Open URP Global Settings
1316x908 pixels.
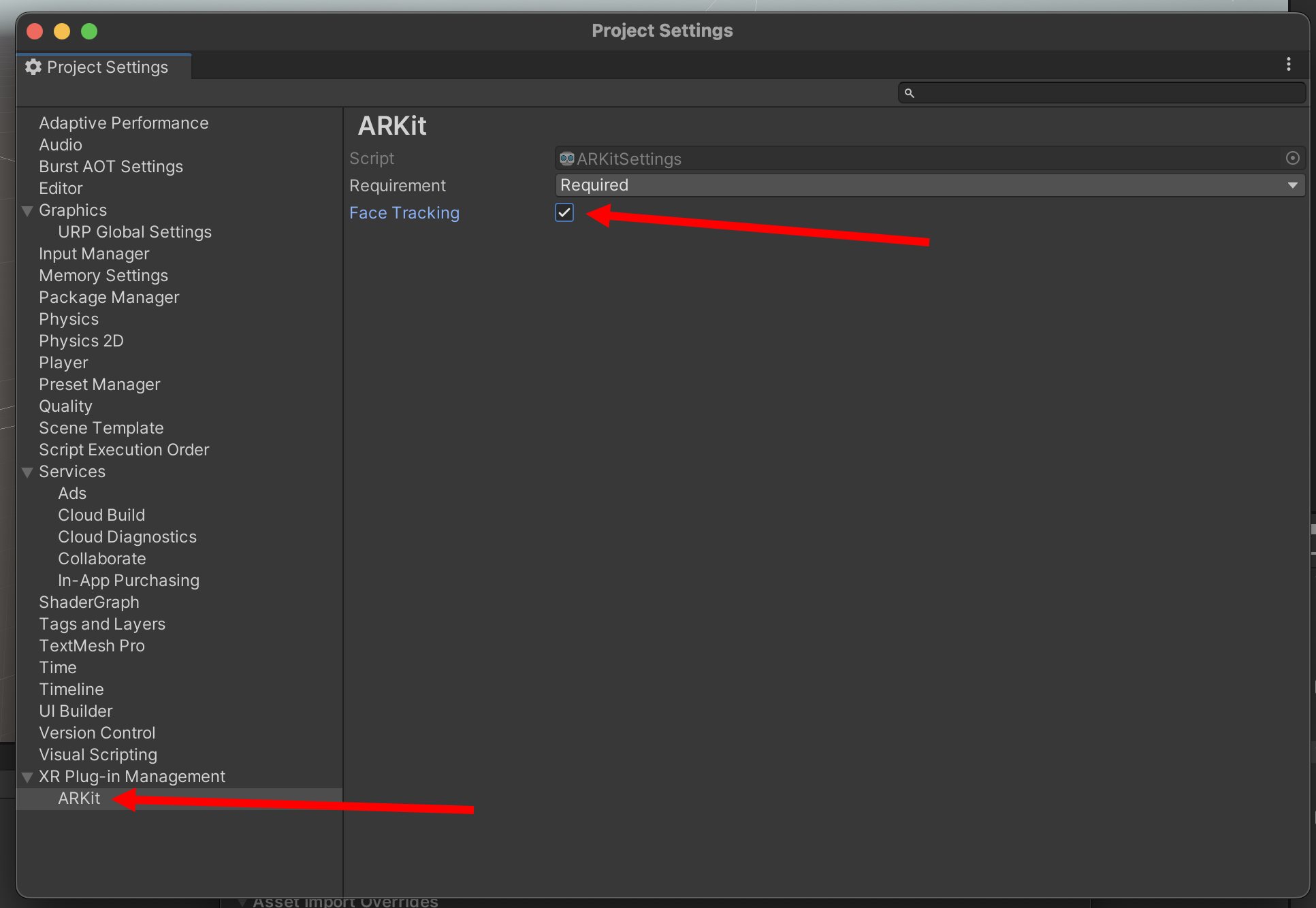(135, 232)
